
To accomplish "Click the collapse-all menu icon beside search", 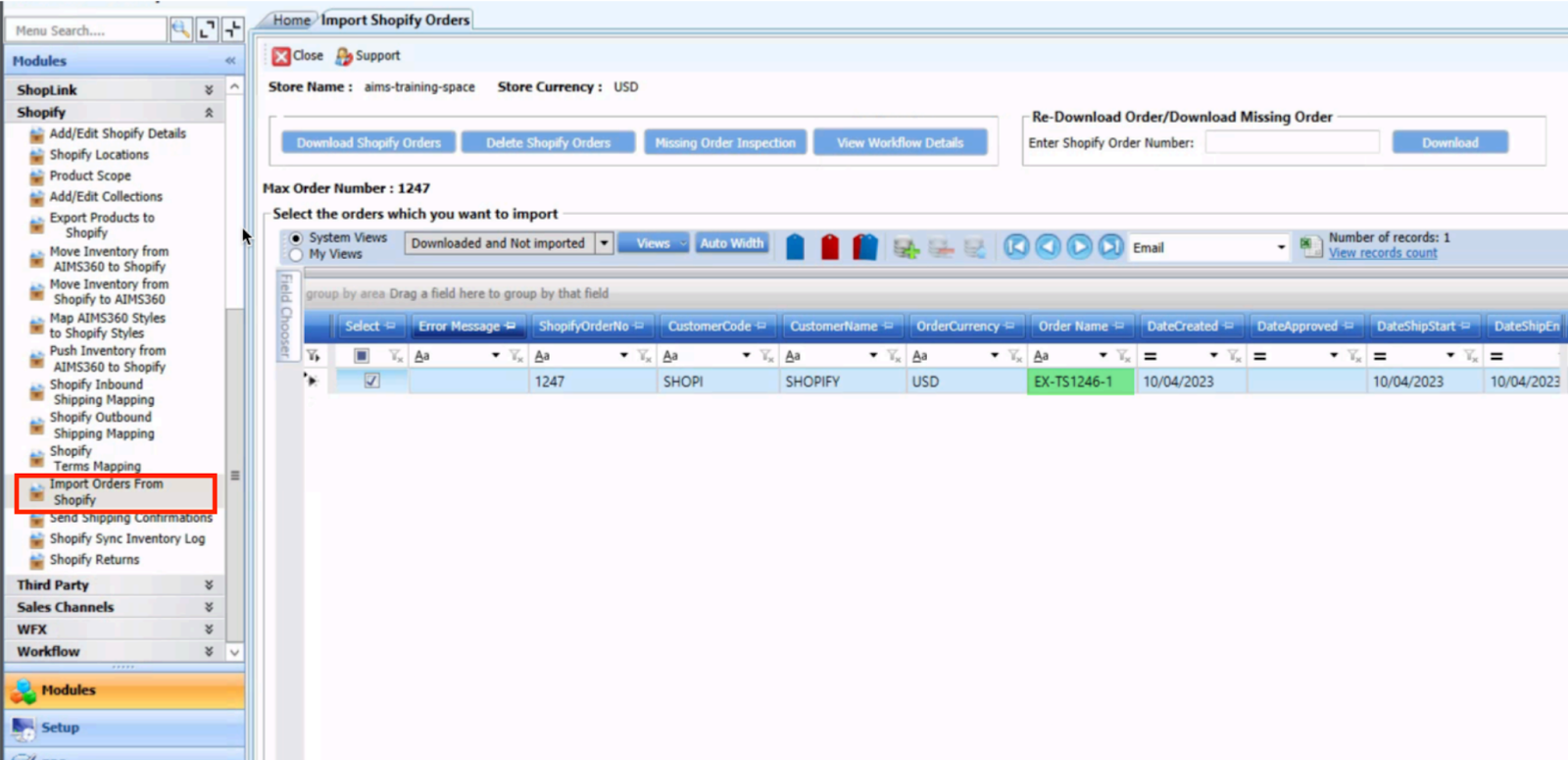I will (x=232, y=30).
